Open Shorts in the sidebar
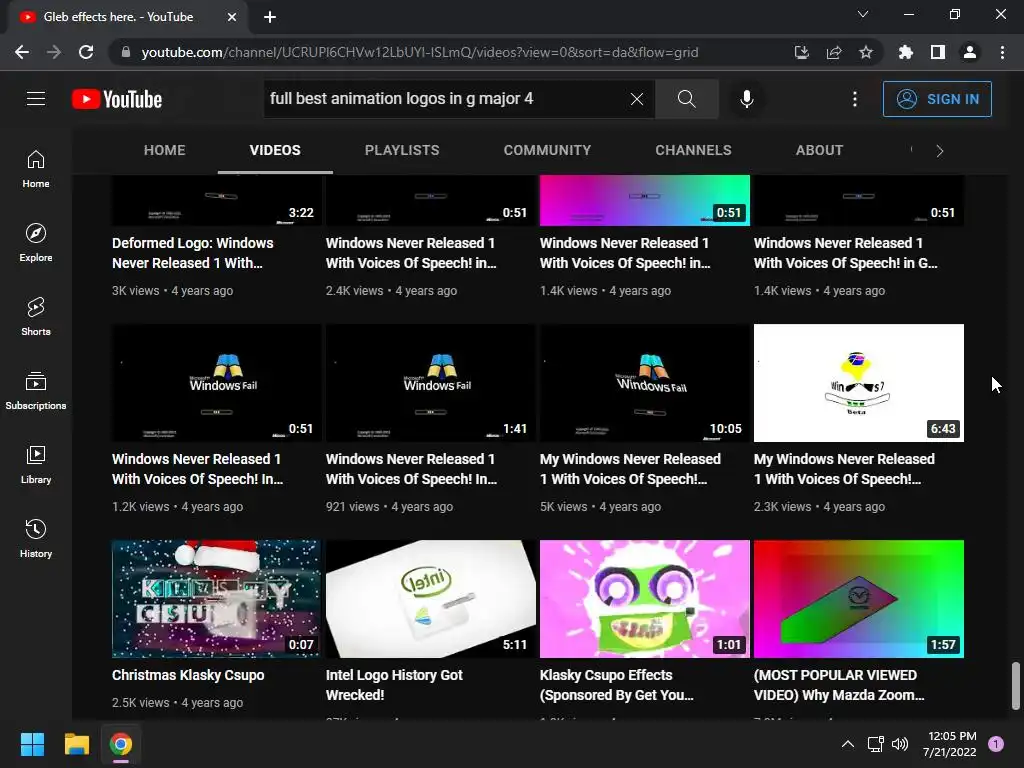The image size is (1024, 768). point(36,316)
